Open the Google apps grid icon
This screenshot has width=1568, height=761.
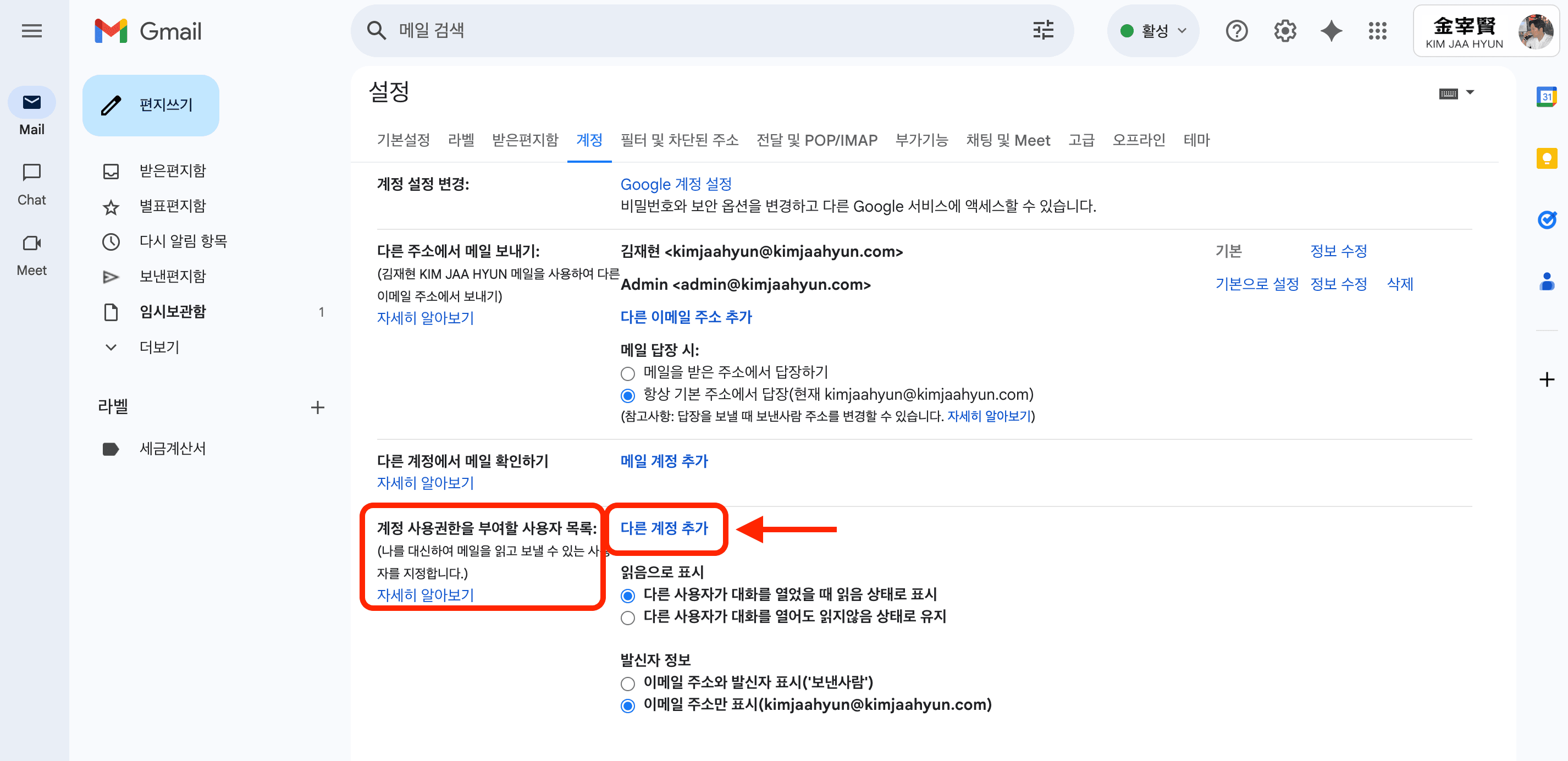coord(1378,31)
